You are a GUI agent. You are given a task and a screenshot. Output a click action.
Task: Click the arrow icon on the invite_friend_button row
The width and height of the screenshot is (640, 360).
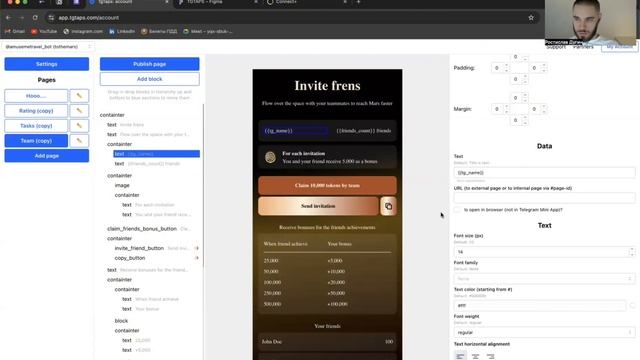[197, 248]
